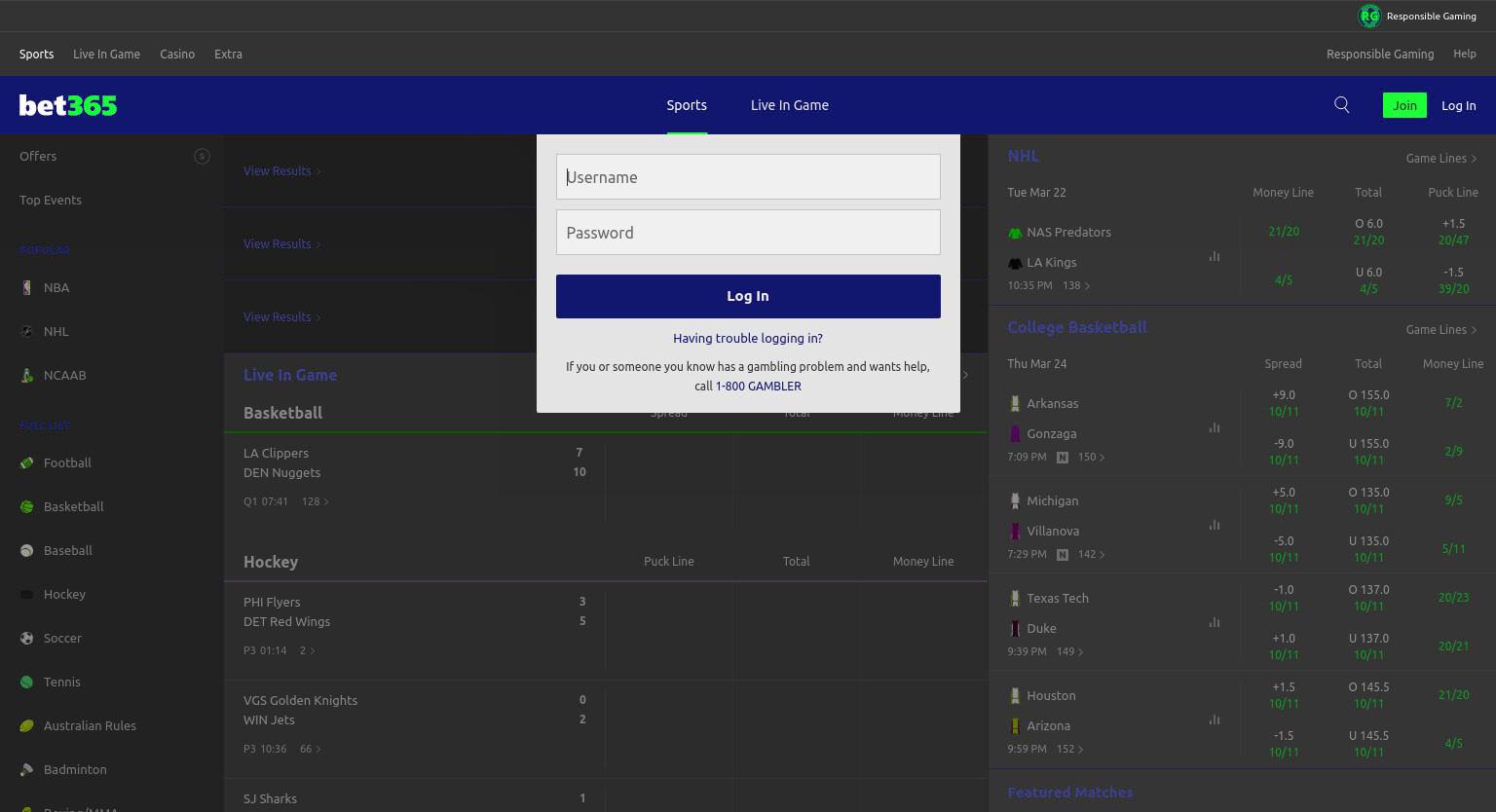The image size is (1496, 812).
Task: Select Live In Game in top utility bar
Action: [x=106, y=54]
